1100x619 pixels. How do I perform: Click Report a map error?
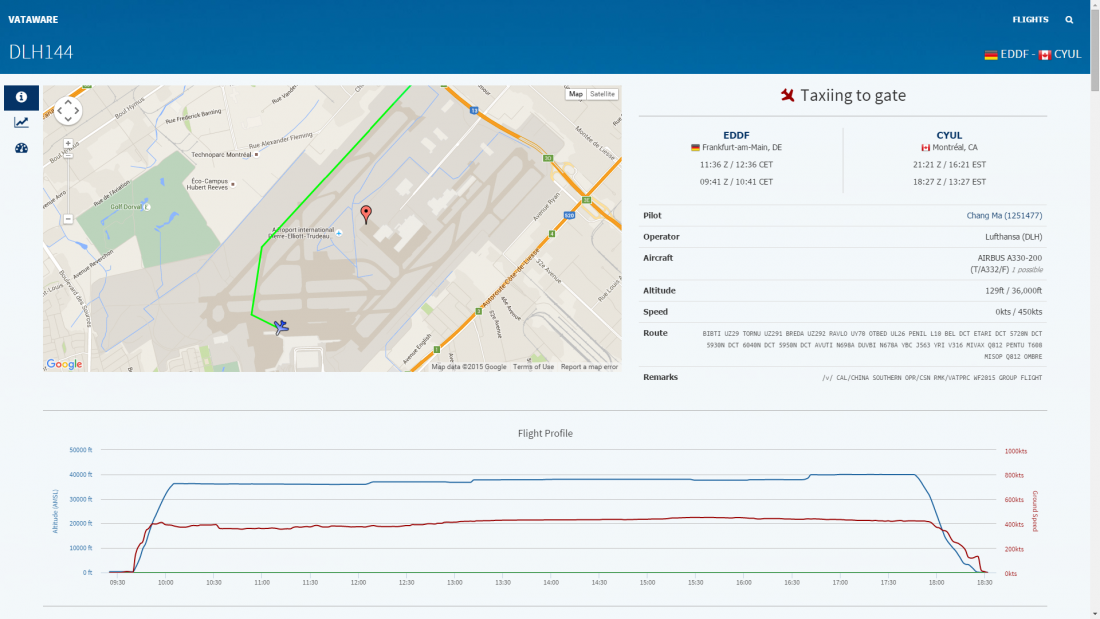589,366
